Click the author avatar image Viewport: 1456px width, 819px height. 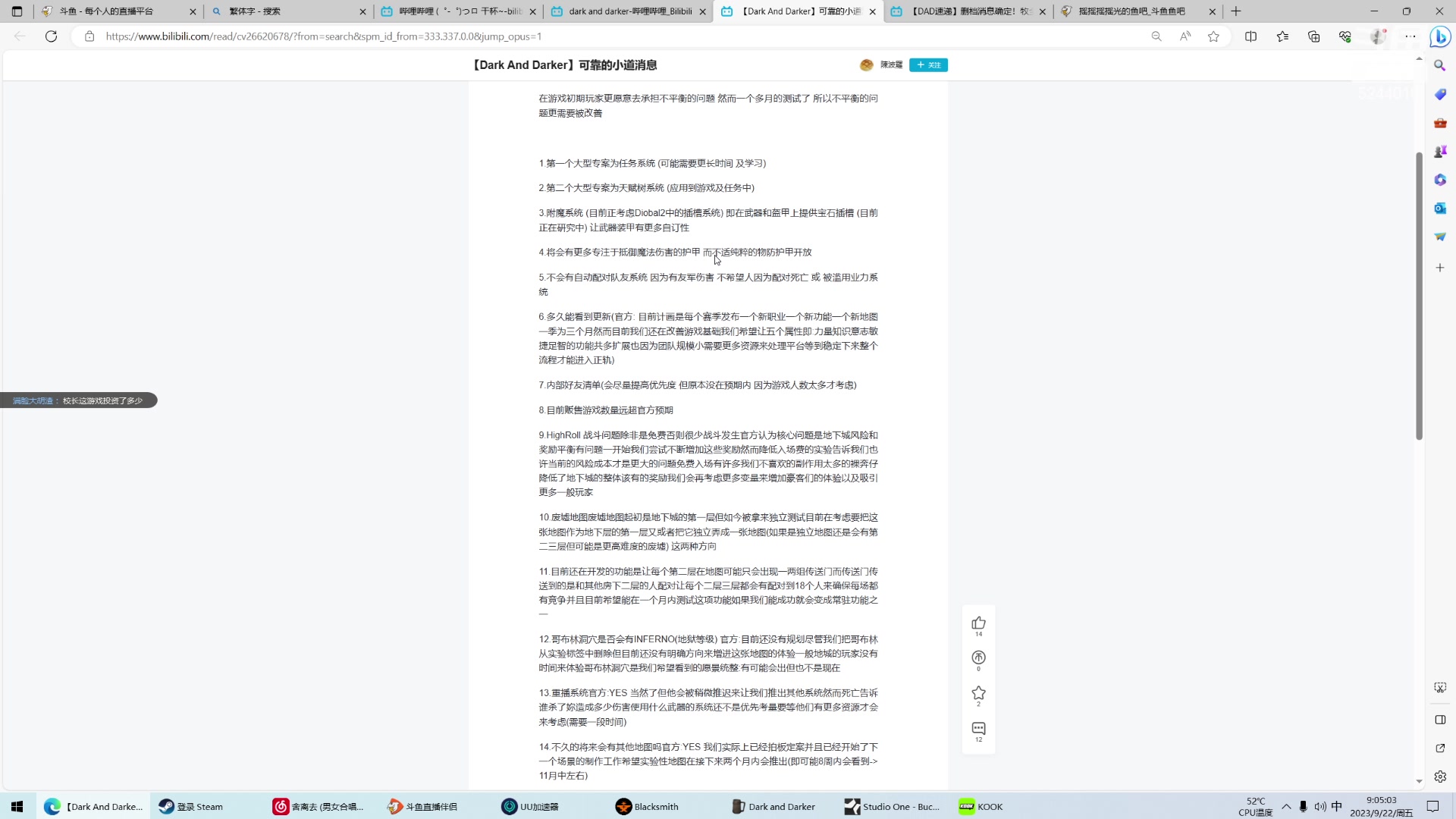[x=866, y=65]
